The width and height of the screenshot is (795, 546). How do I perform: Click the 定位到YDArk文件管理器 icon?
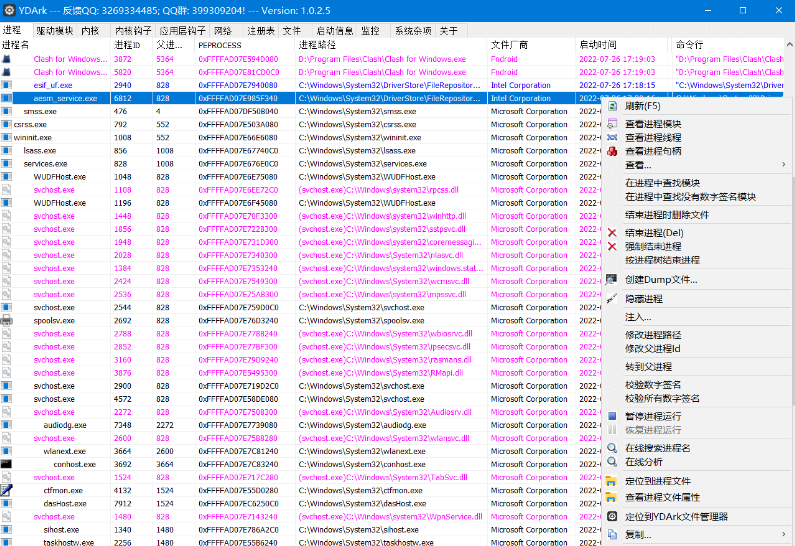612,516
